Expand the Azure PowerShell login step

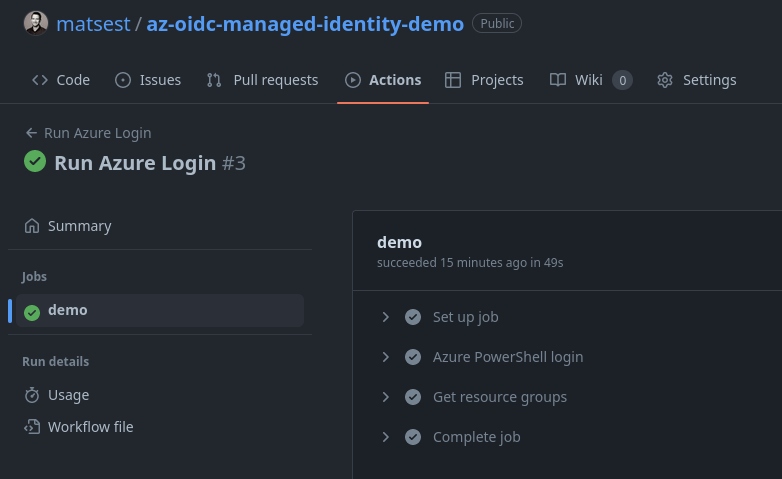[x=386, y=357]
